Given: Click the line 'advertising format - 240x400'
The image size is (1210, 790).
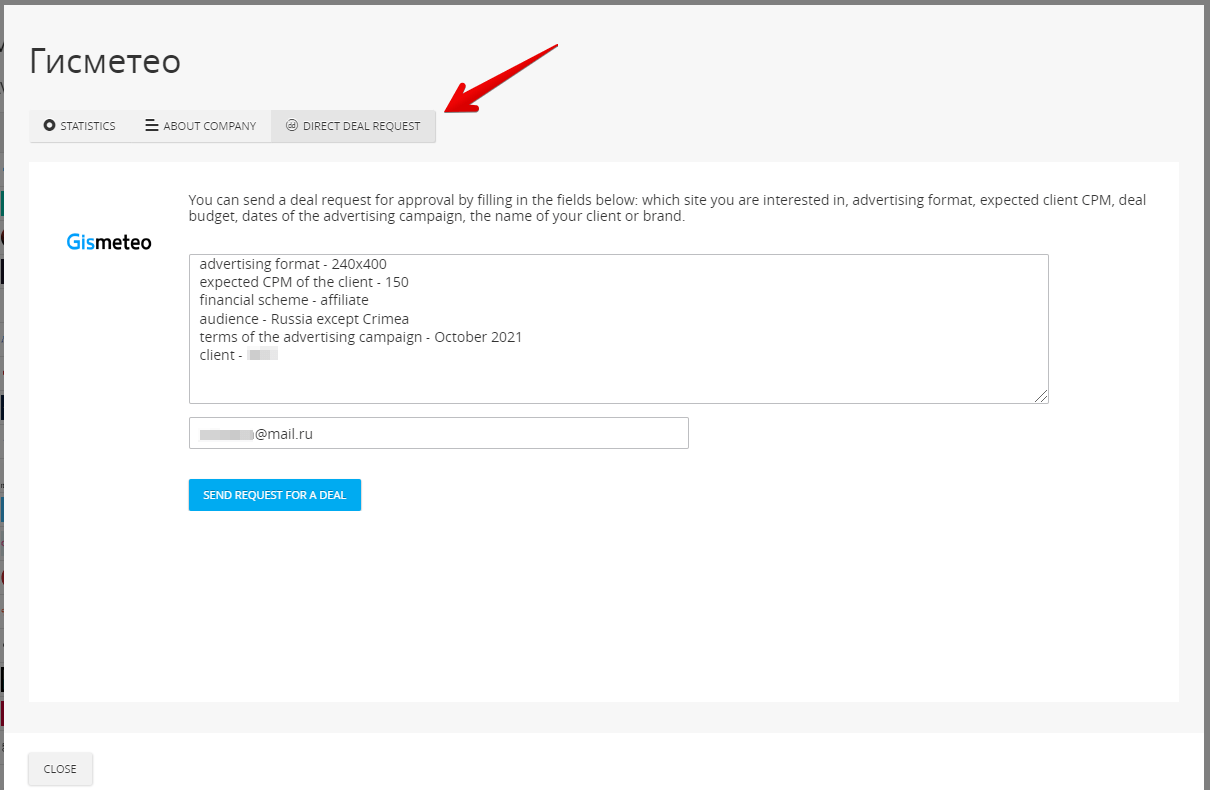Looking at the screenshot, I should tap(293, 264).
